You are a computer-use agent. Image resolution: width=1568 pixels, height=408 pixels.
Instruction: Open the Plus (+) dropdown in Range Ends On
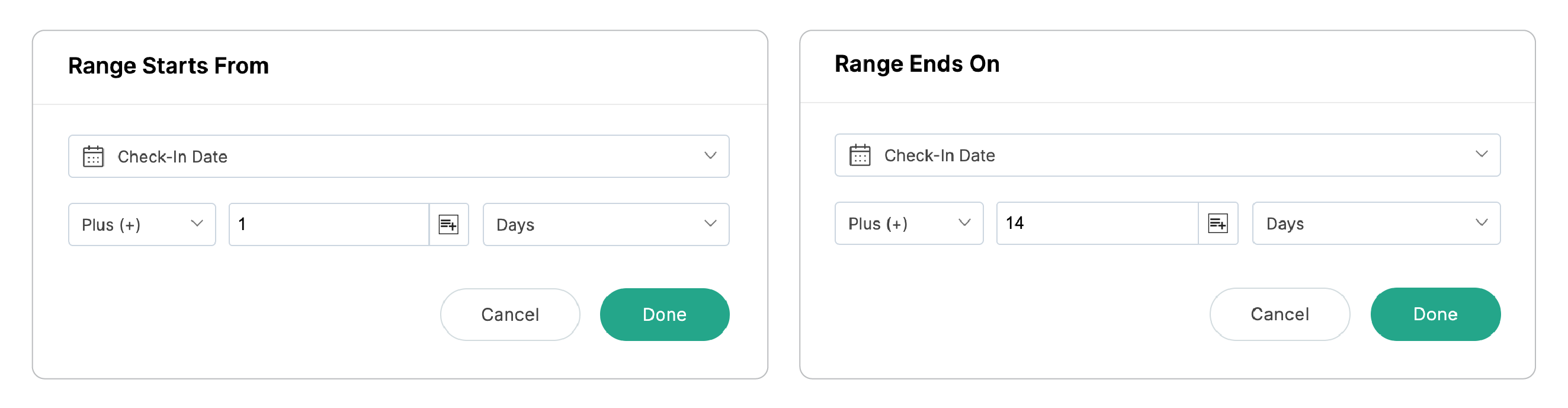909,224
